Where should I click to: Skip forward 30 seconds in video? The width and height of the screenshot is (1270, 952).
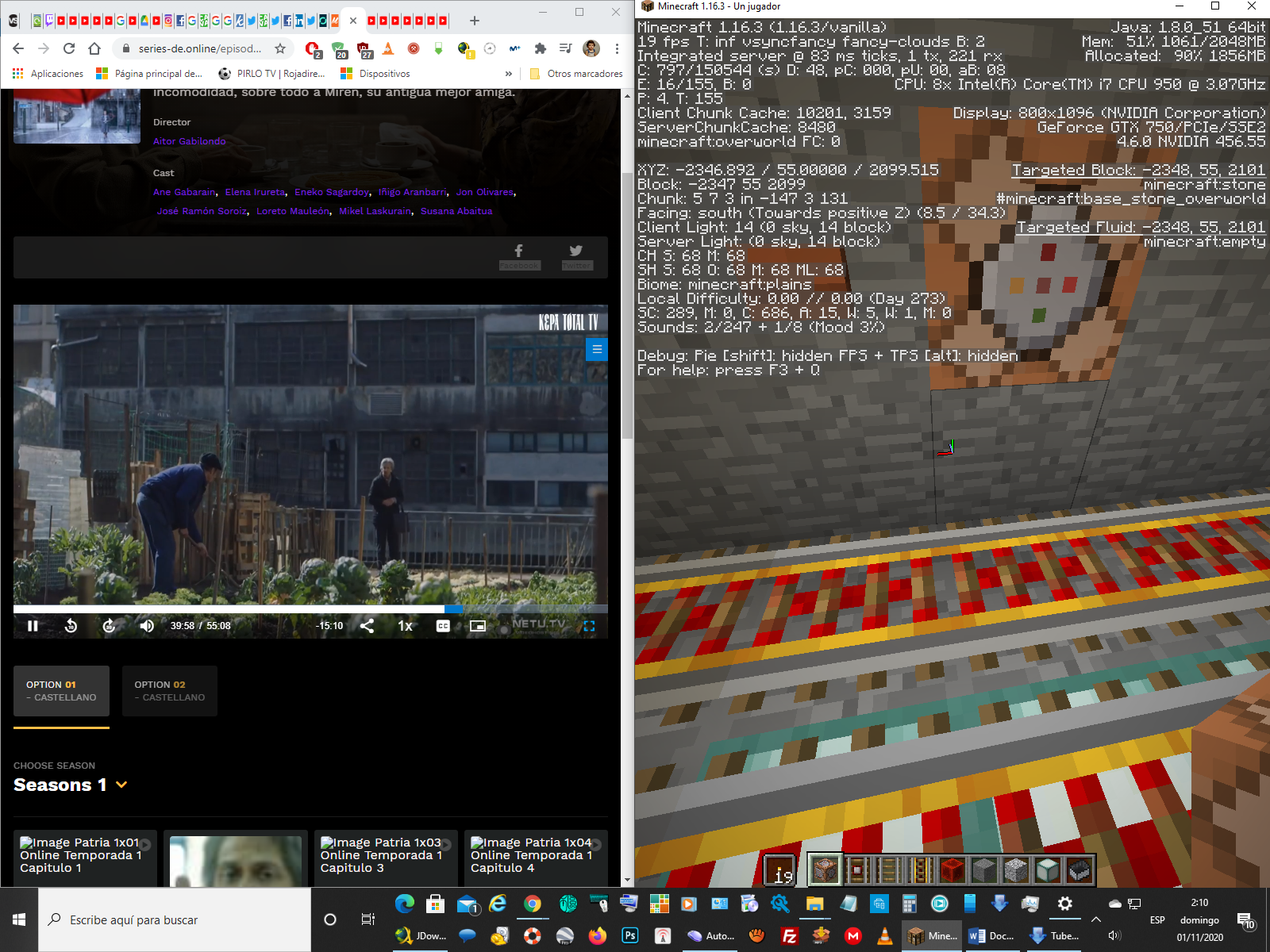coord(109,626)
